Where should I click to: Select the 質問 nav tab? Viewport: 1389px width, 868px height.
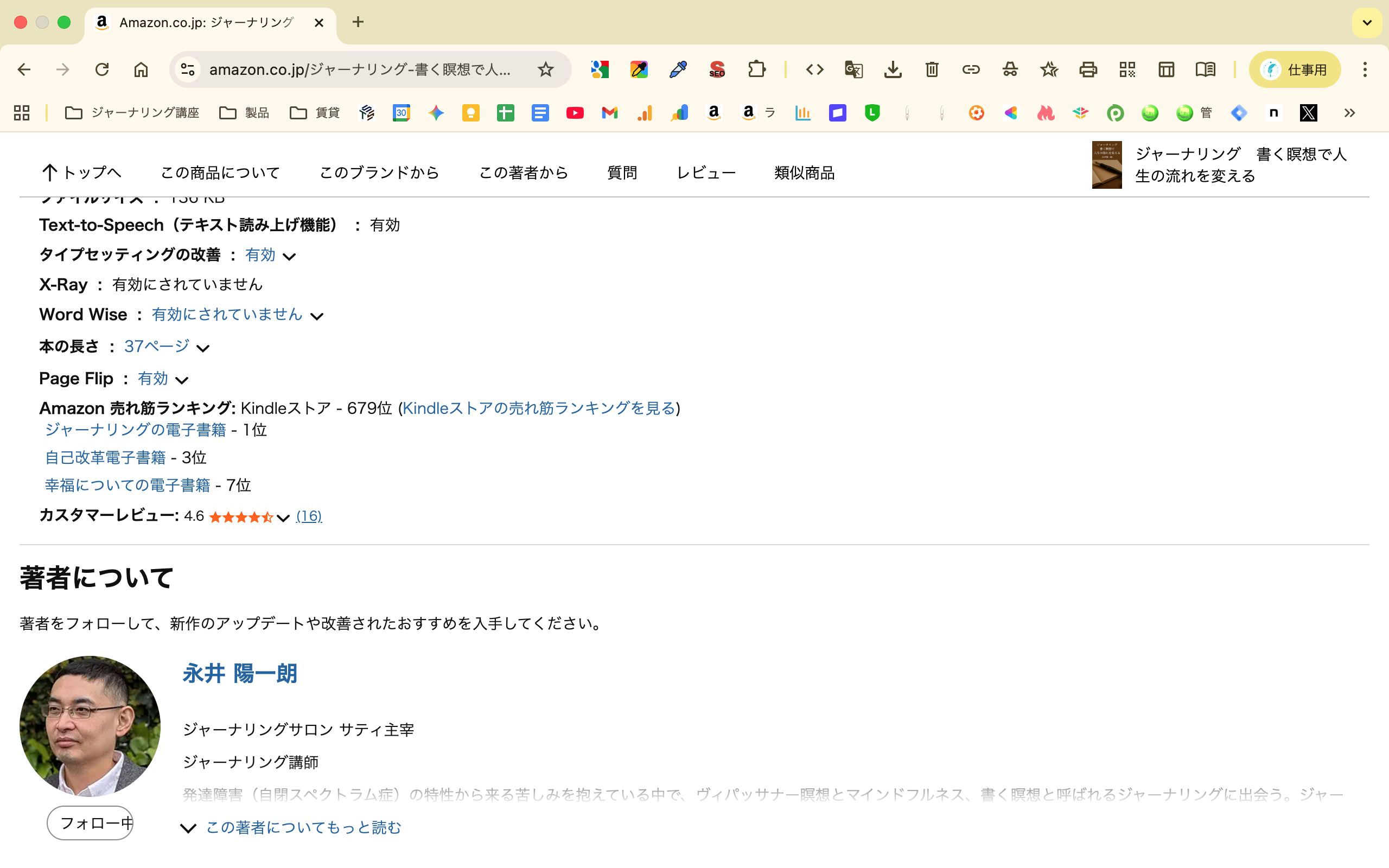622,172
